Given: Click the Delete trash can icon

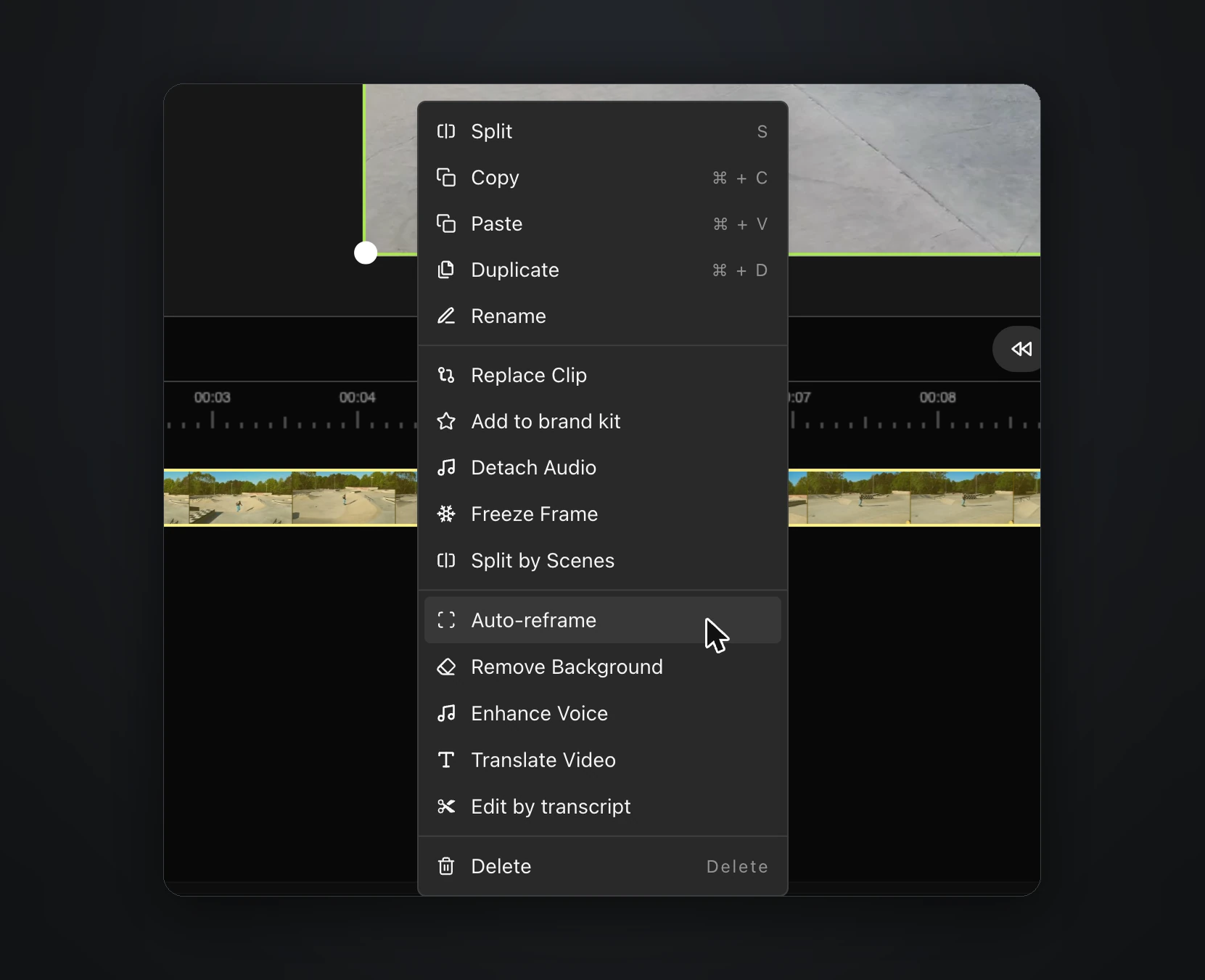Looking at the screenshot, I should pos(446,866).
